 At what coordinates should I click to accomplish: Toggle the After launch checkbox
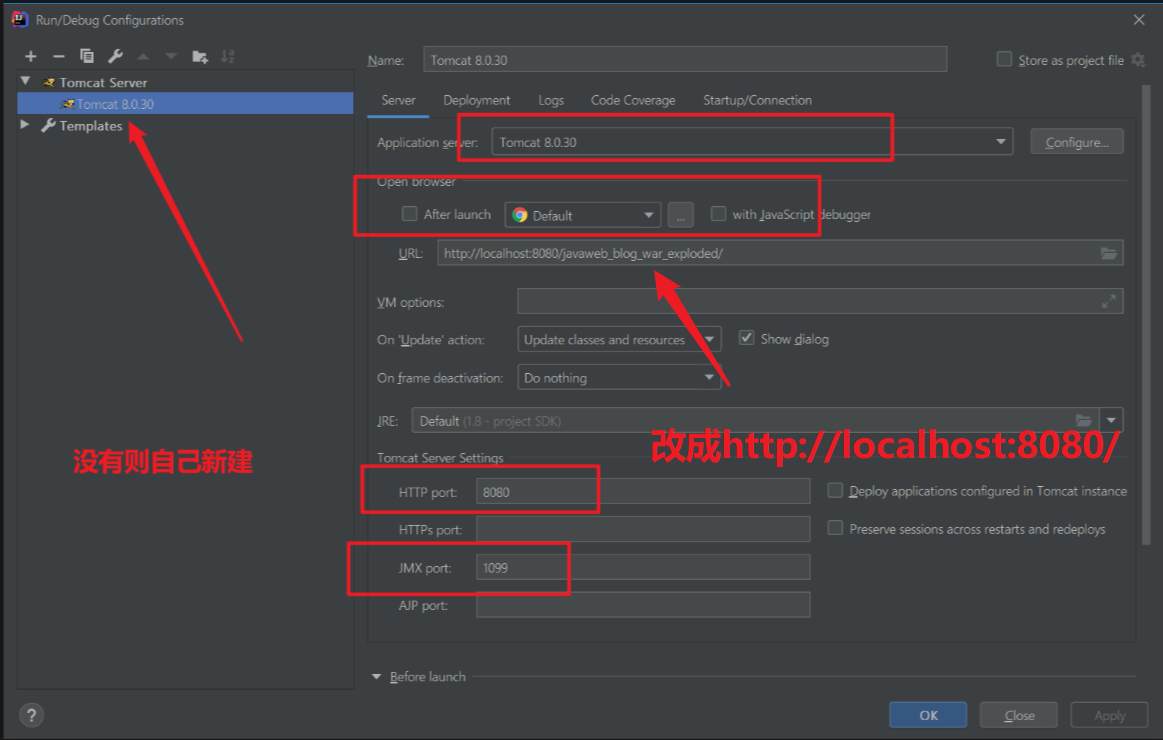pos(409,214)
